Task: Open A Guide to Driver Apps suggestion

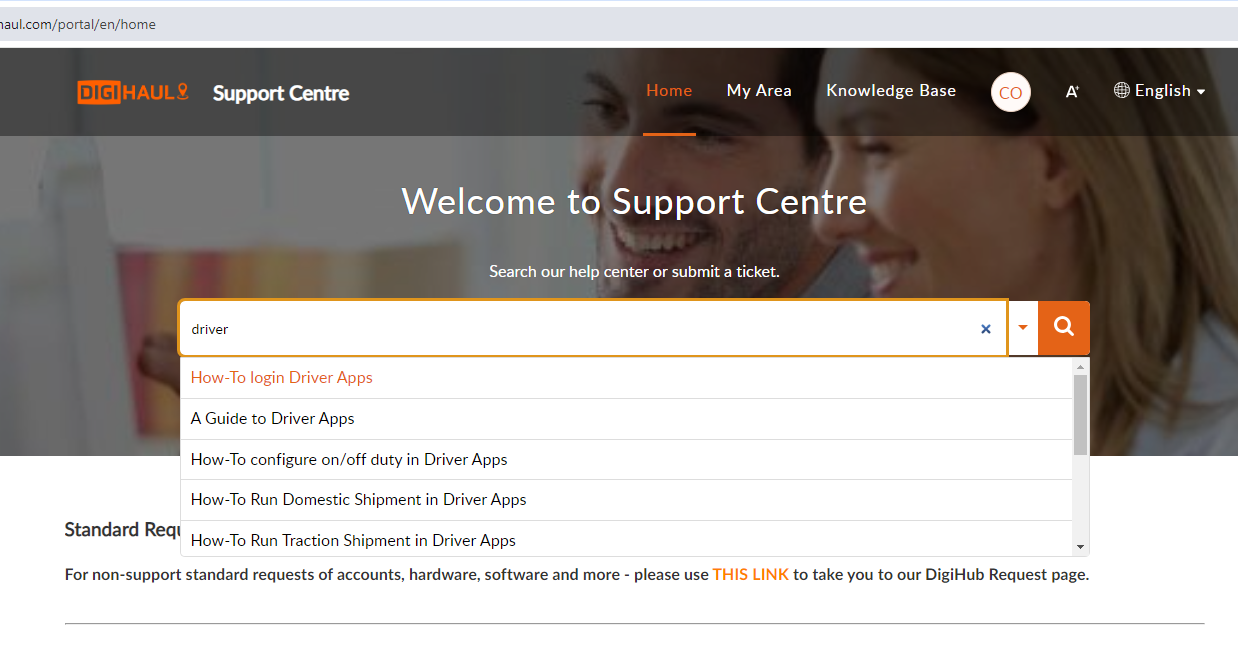Action: click(626, 419)
